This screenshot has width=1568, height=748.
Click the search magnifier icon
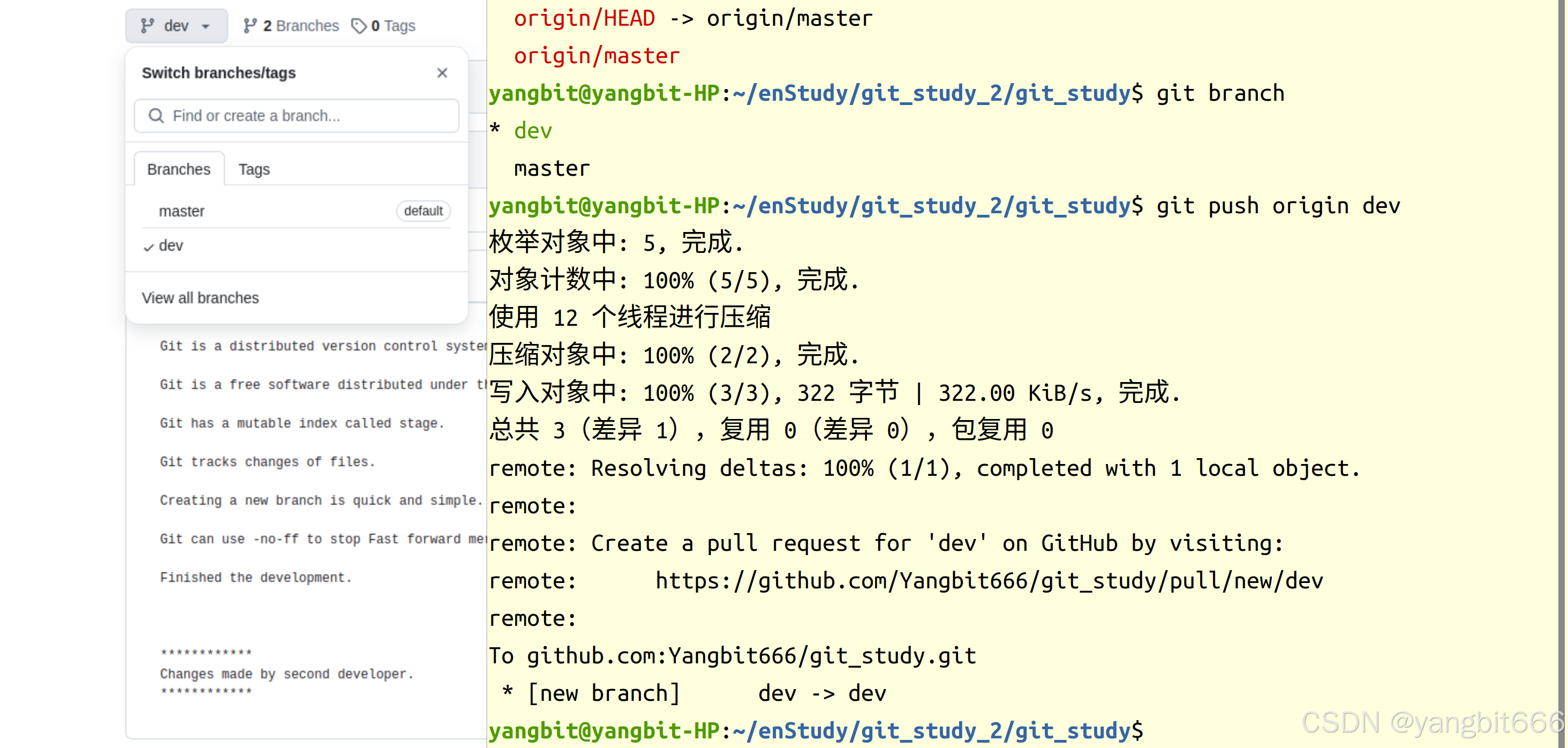click(x=156, y=116)
